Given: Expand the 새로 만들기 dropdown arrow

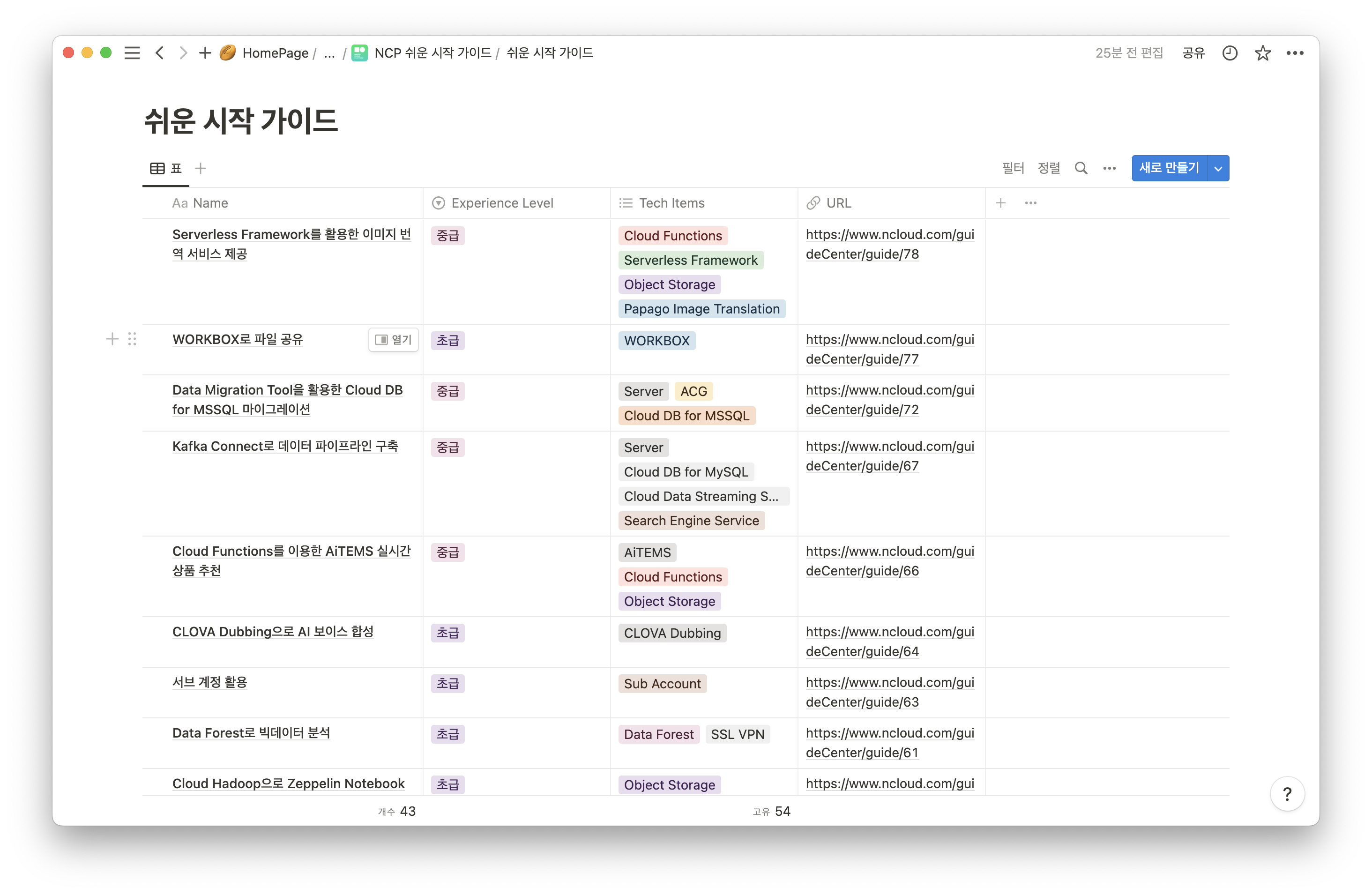Looking at the screenshot, I should 1218,168.
